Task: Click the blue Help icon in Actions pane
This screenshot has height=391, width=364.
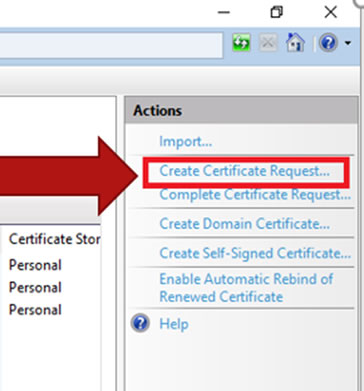Action: click(140, 323)
